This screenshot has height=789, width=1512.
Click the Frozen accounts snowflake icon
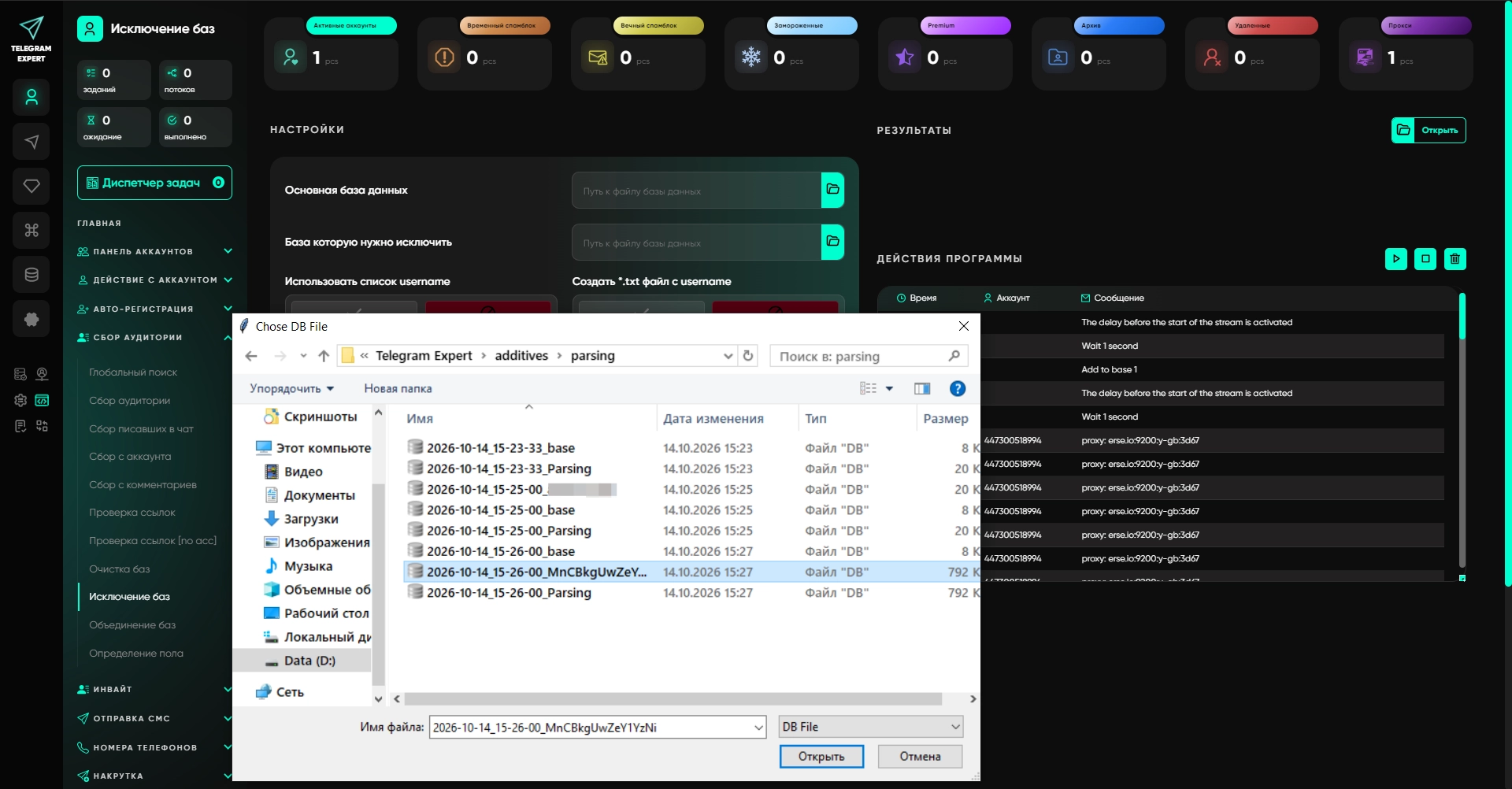751,57
